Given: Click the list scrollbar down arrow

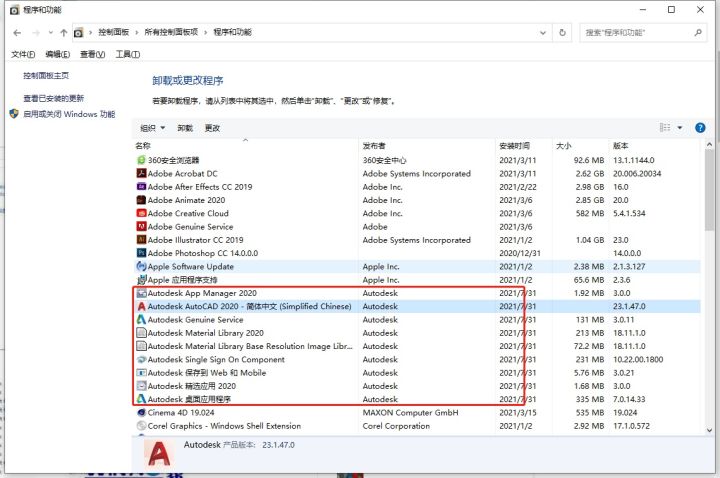Looking at the screenshot, I should point(709,430).
